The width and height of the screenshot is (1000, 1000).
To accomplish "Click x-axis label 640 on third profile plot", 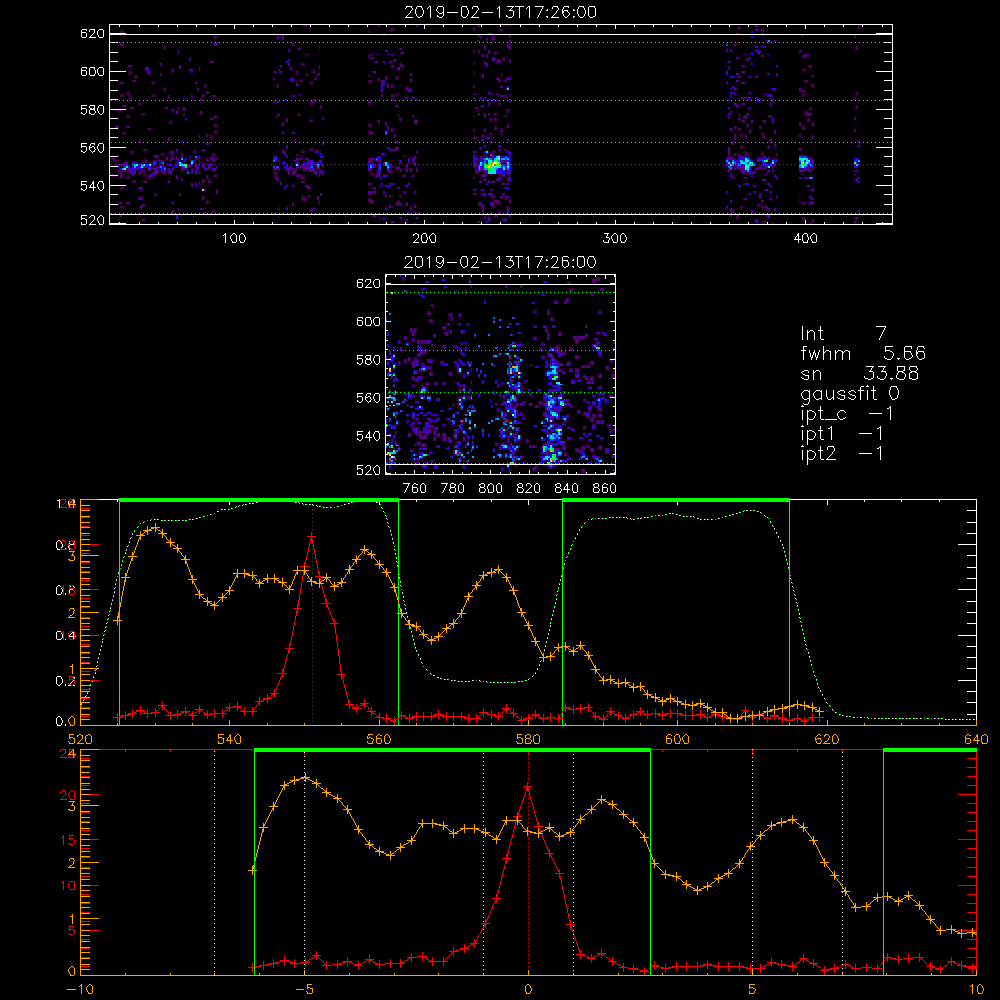I will click(976, 739).
